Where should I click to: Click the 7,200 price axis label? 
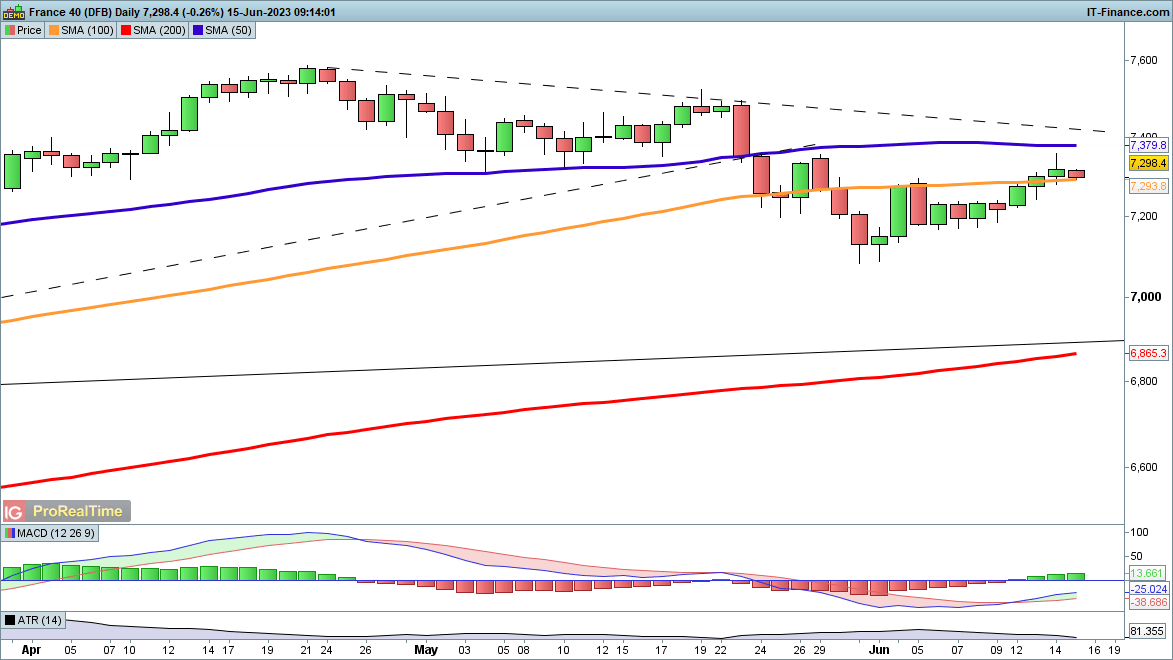1143,216
